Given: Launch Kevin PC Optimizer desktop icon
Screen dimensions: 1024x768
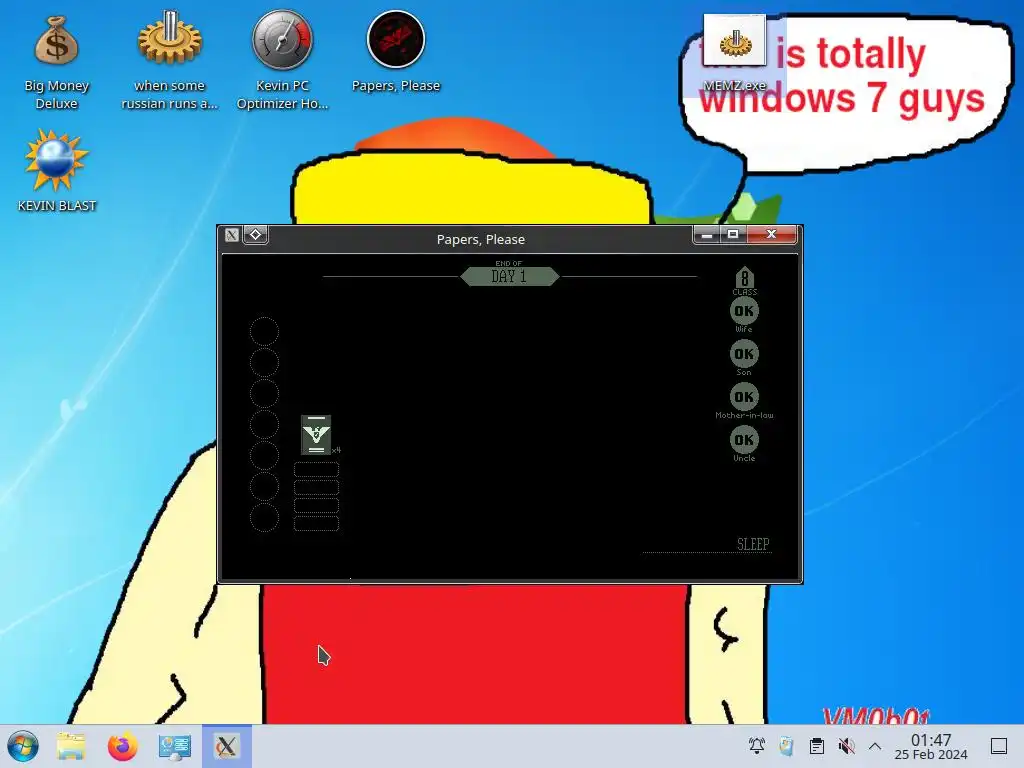Looking at the screenshot, I should coord(283,60).
